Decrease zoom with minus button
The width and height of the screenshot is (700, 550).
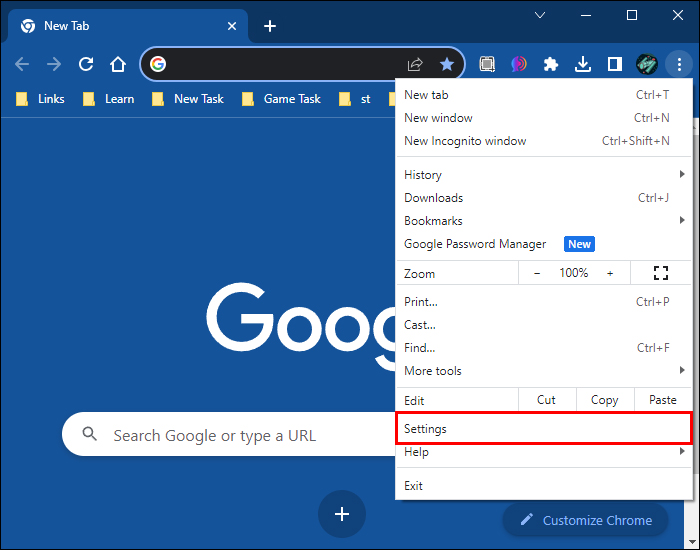coord(537,273)
